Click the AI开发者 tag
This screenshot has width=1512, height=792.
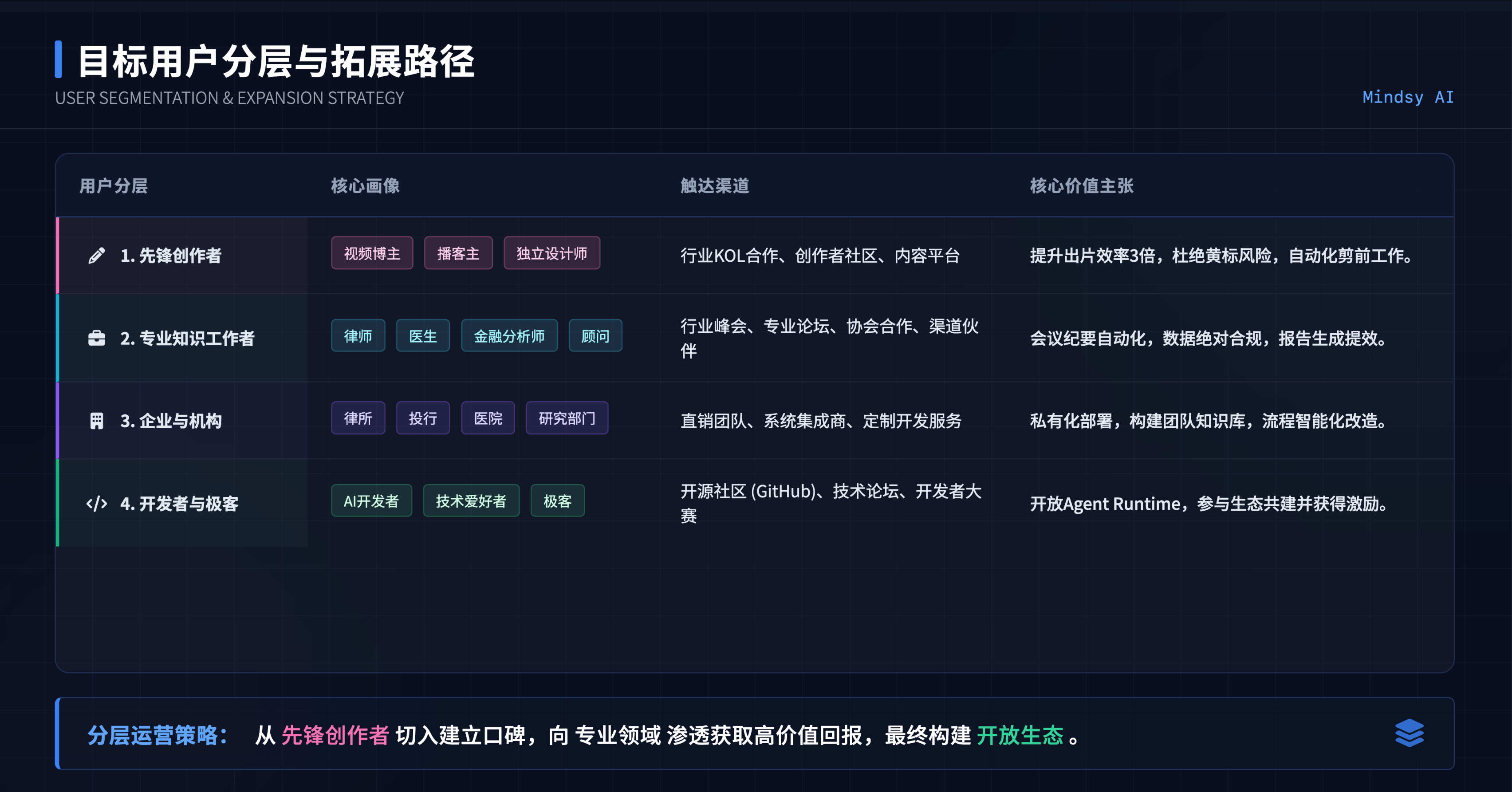371,500
